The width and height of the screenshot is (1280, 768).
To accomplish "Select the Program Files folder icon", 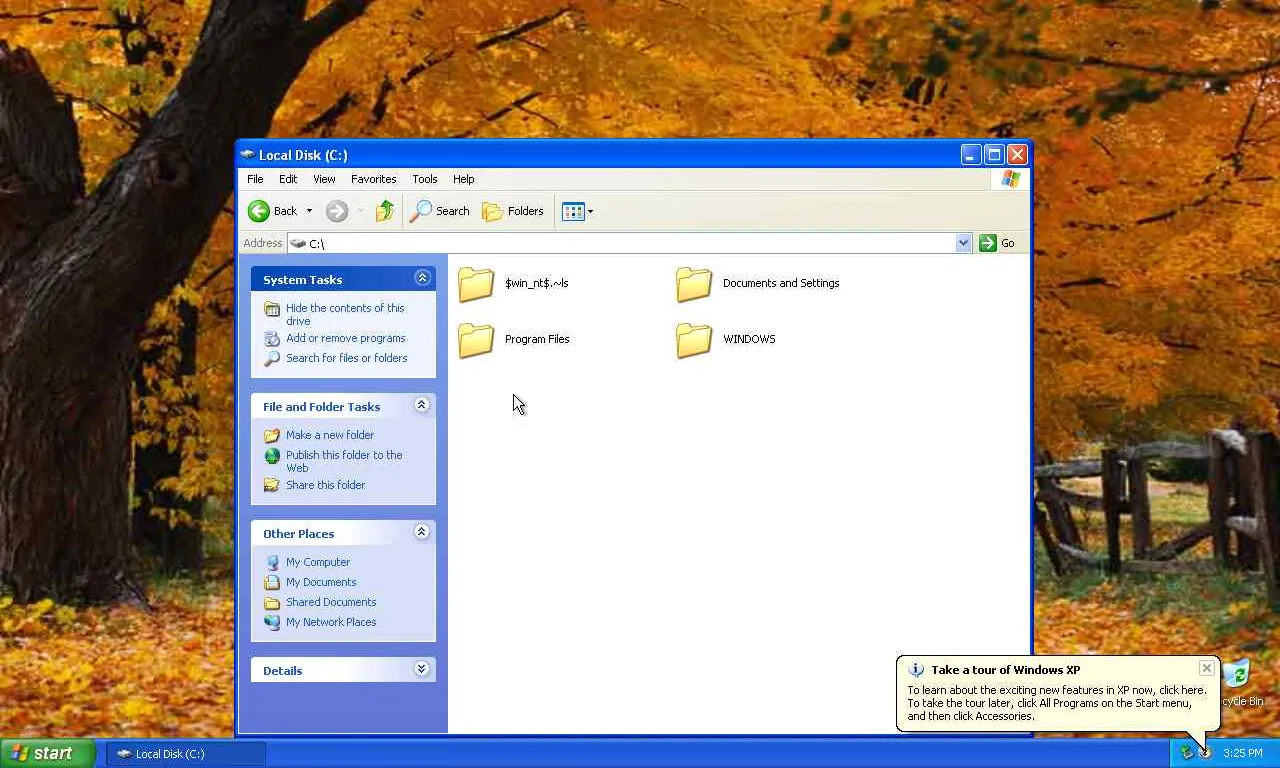I will 476,340.
